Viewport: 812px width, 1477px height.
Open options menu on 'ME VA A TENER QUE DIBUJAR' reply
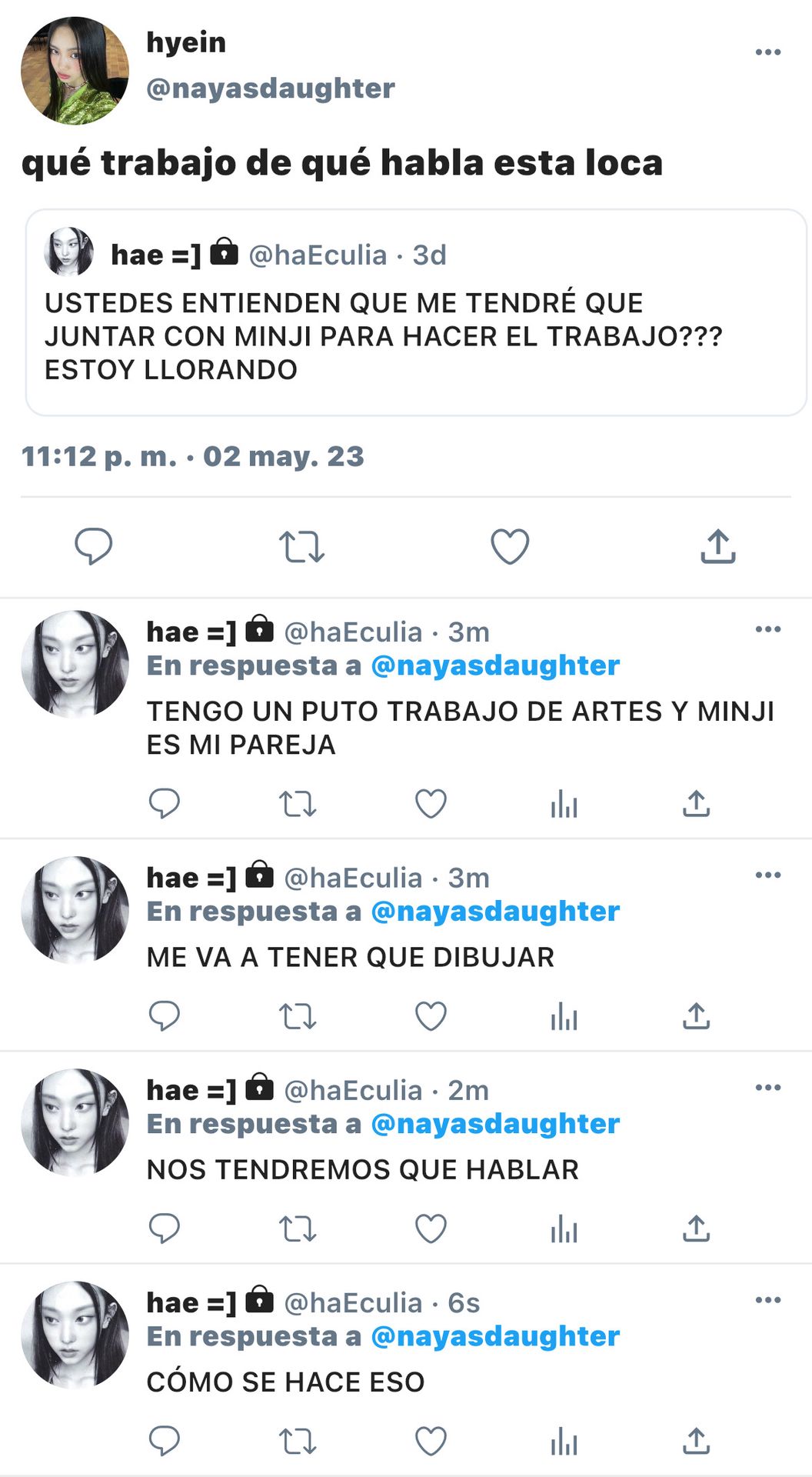[767, 875]
